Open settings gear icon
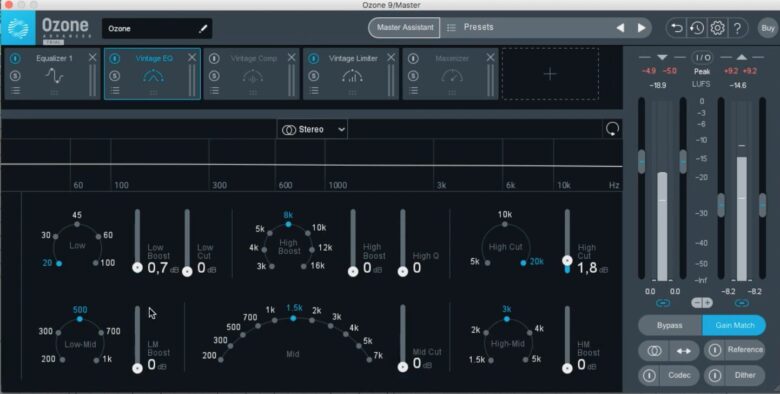 point(717,28)
